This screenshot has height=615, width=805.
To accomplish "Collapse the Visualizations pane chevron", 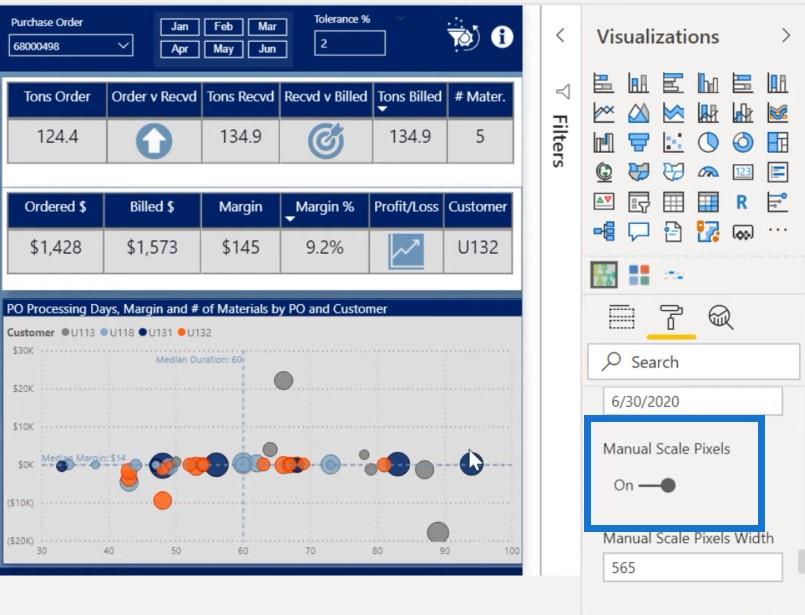I will tap(785, 35).
